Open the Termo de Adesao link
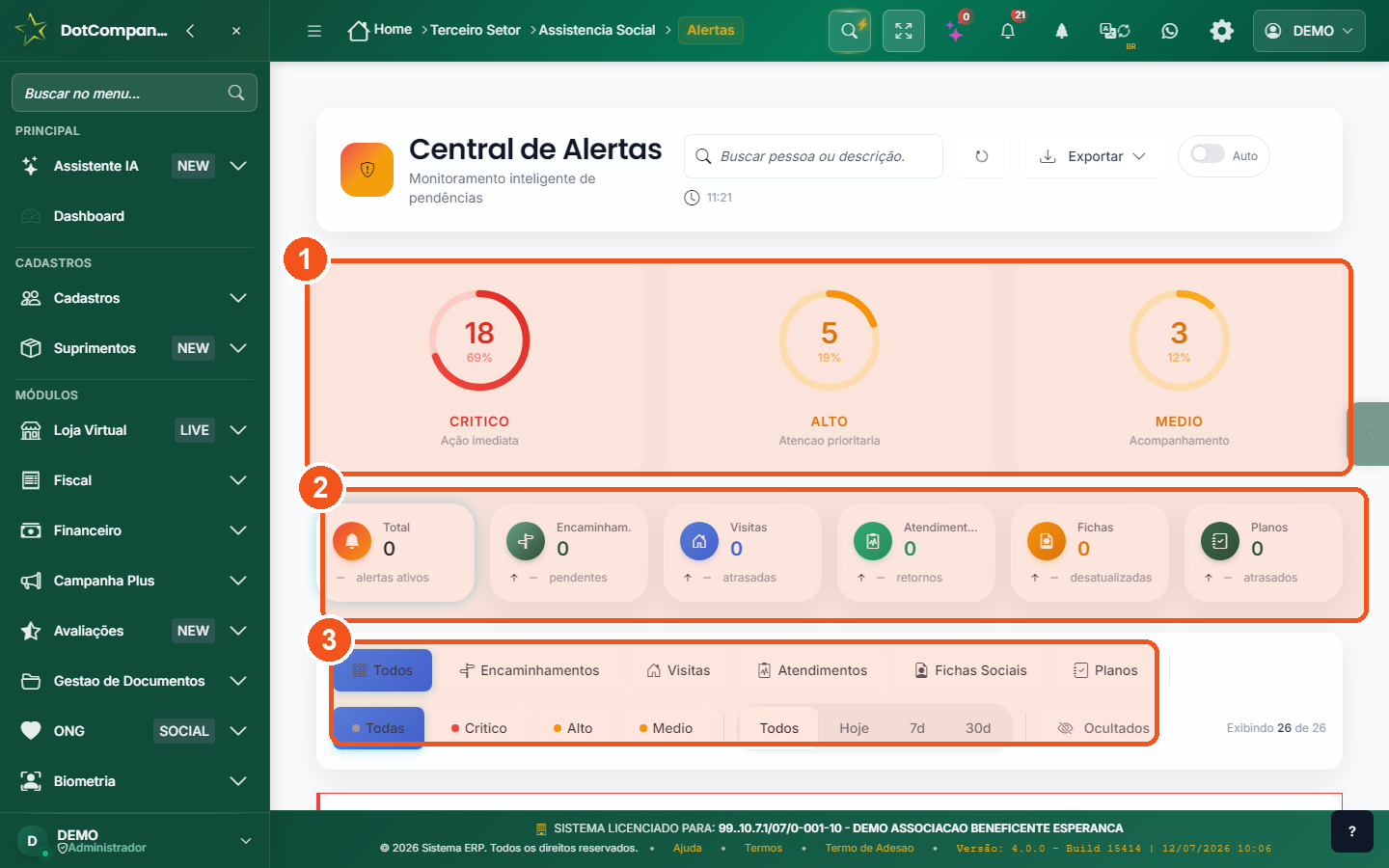Image resolution: width=1389 pixels, height=868 pixels. tap(869, 849)
